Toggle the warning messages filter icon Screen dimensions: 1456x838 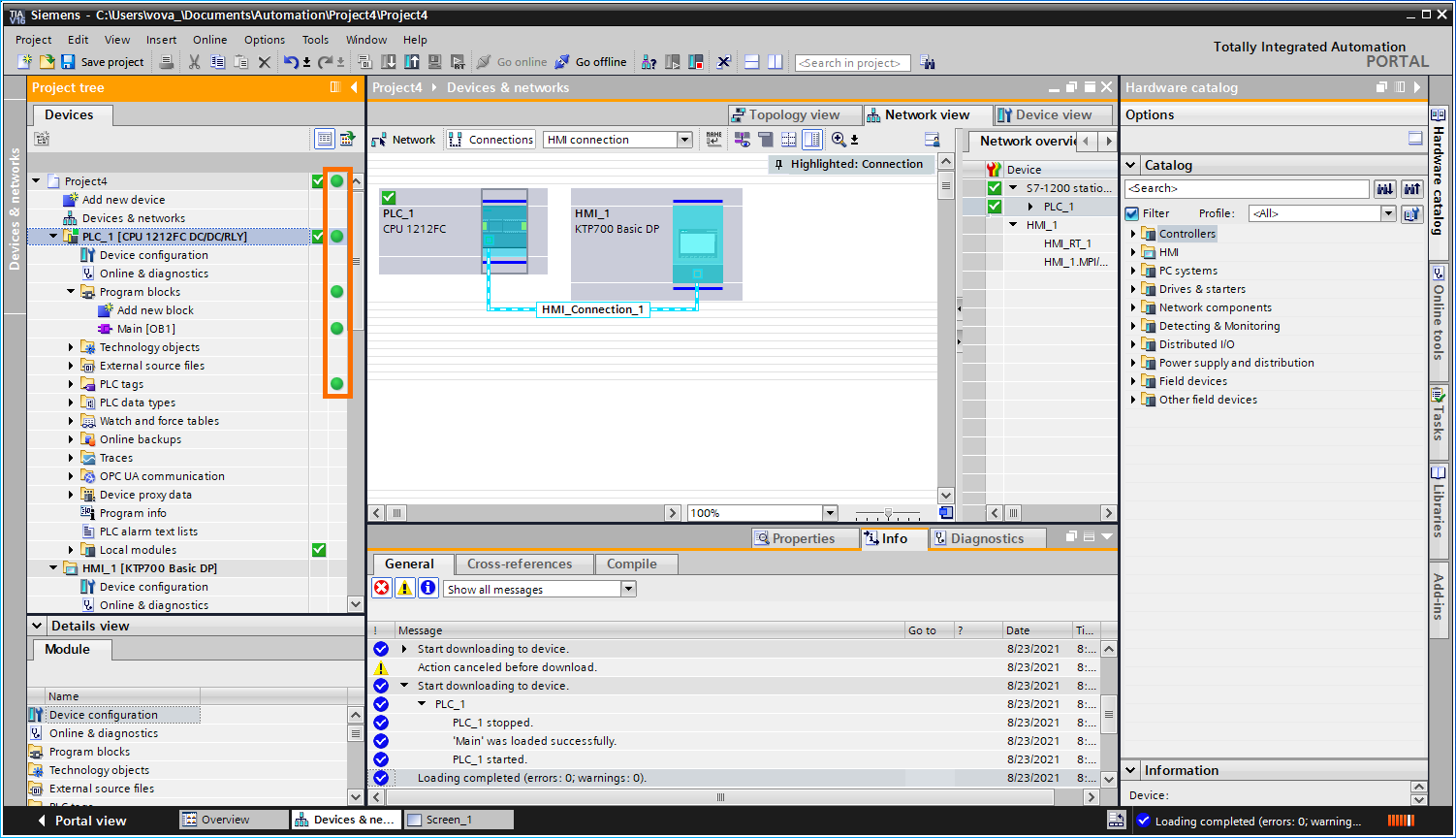[x=405, y=589]
